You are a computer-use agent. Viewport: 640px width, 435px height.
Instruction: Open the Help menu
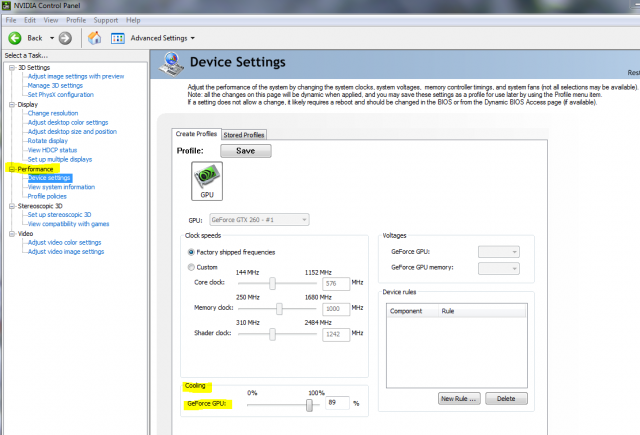(133, 20)
